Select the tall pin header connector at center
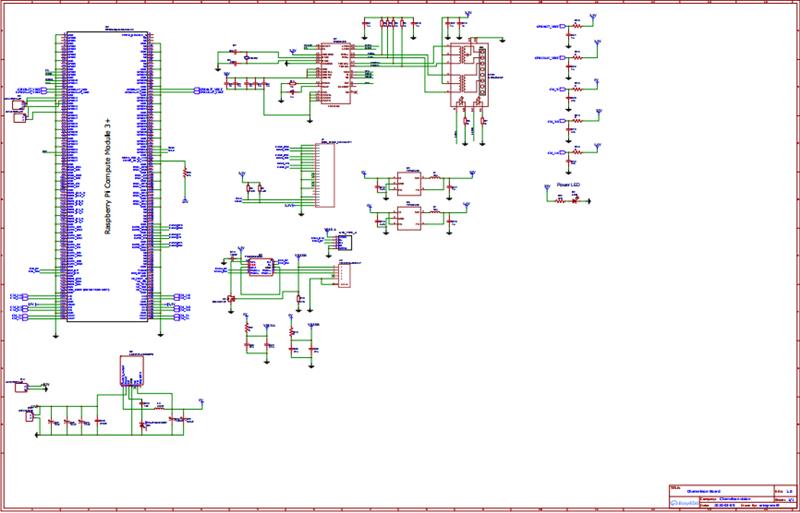 324,175
